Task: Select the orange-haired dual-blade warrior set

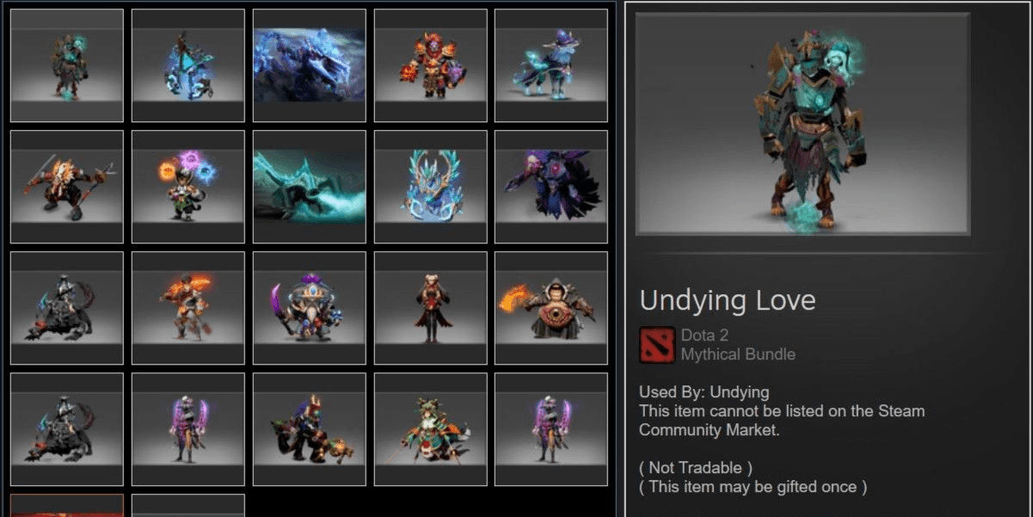Action: 67,186
